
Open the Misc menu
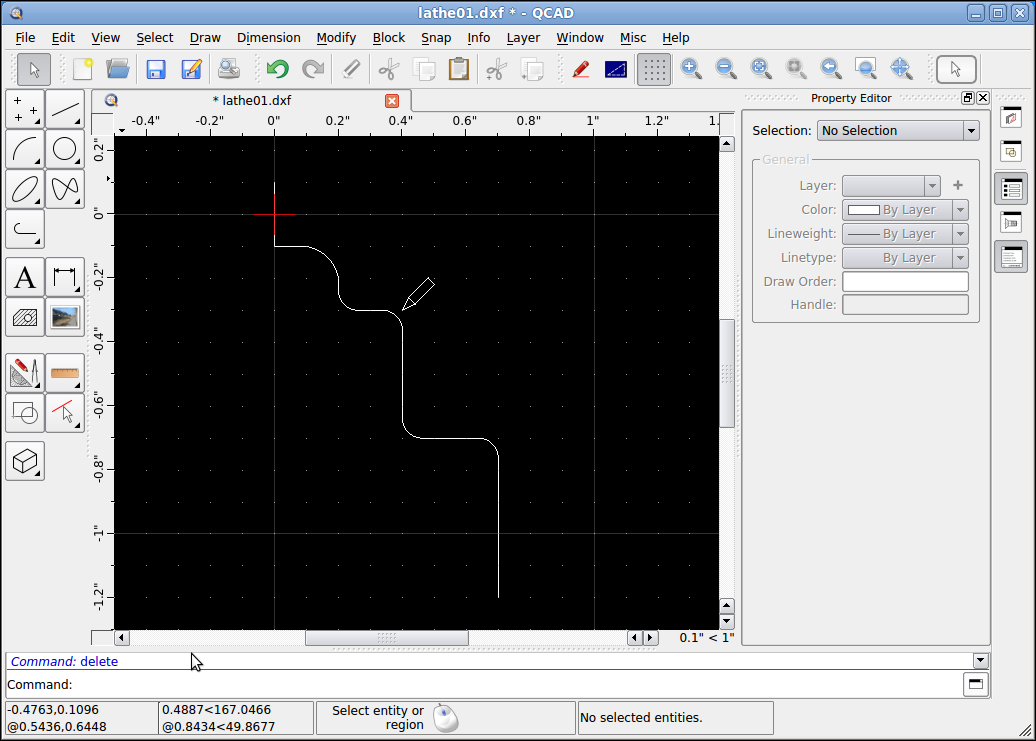point(633,38)
